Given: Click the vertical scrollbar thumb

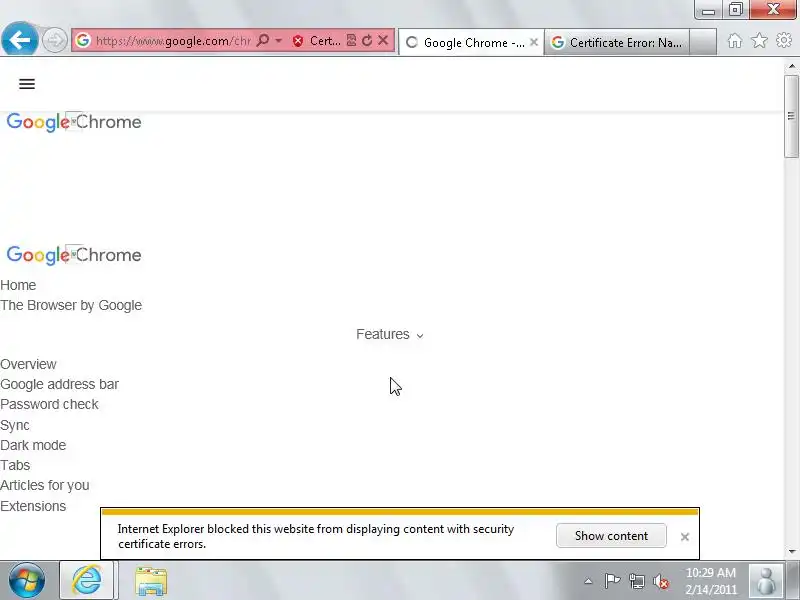Looking at the screenshot, I should (x=792, y=116).
